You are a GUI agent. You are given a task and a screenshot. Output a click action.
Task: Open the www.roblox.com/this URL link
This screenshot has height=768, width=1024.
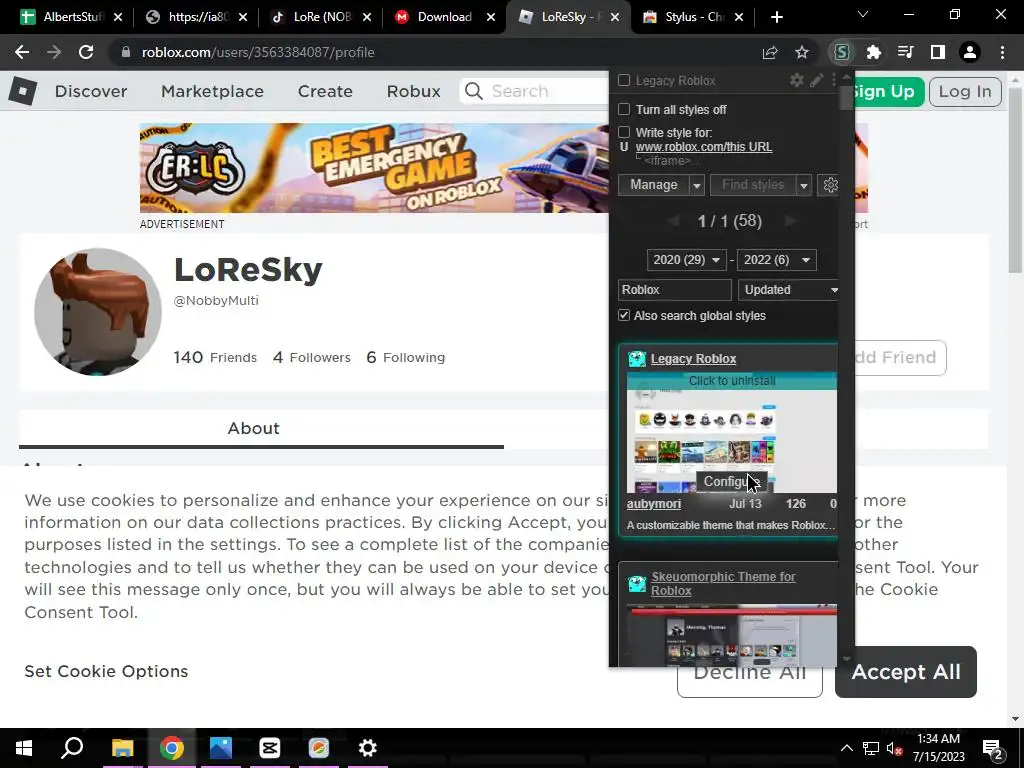tap(704, 147)
